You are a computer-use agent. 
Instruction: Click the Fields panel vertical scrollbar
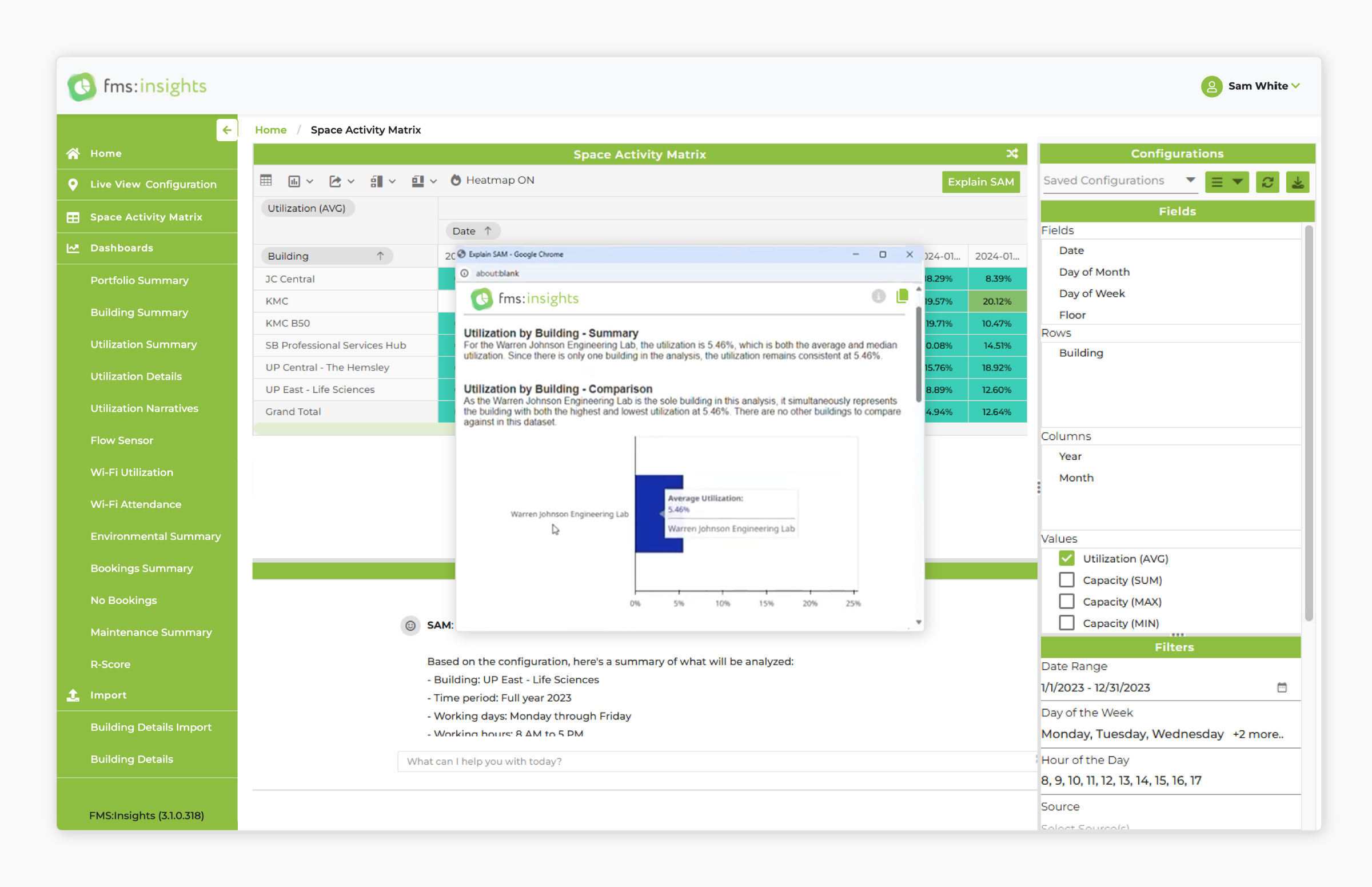(1309, 424)
